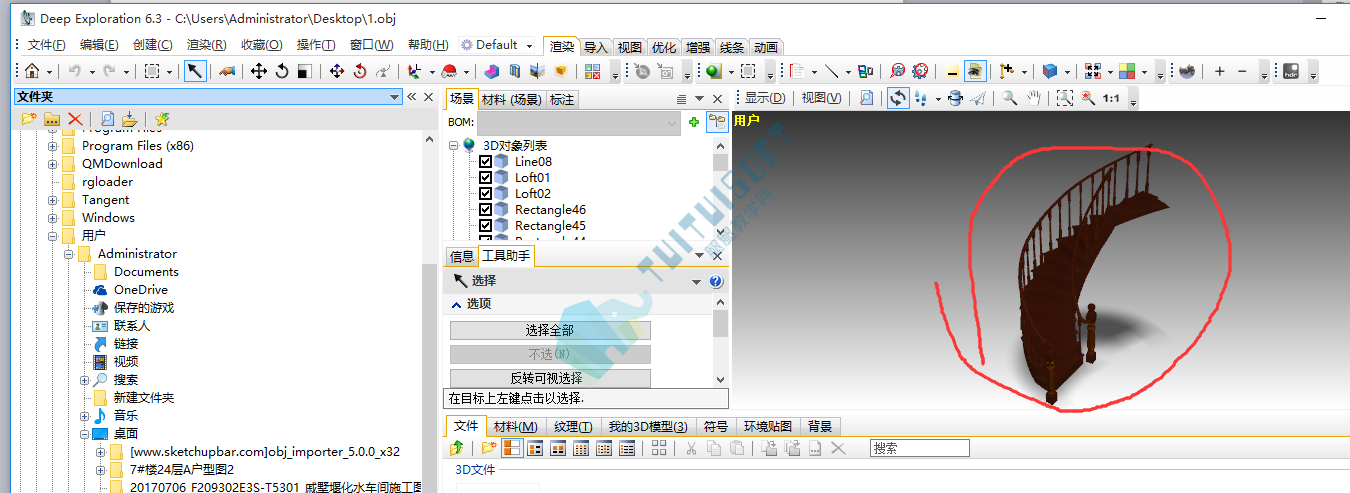Click the paper airplane fly icon

[978, 98]
